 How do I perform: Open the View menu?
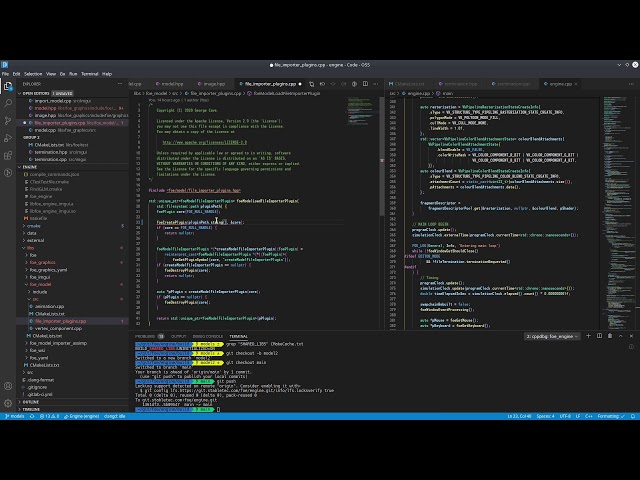click(x=51, y=74)
